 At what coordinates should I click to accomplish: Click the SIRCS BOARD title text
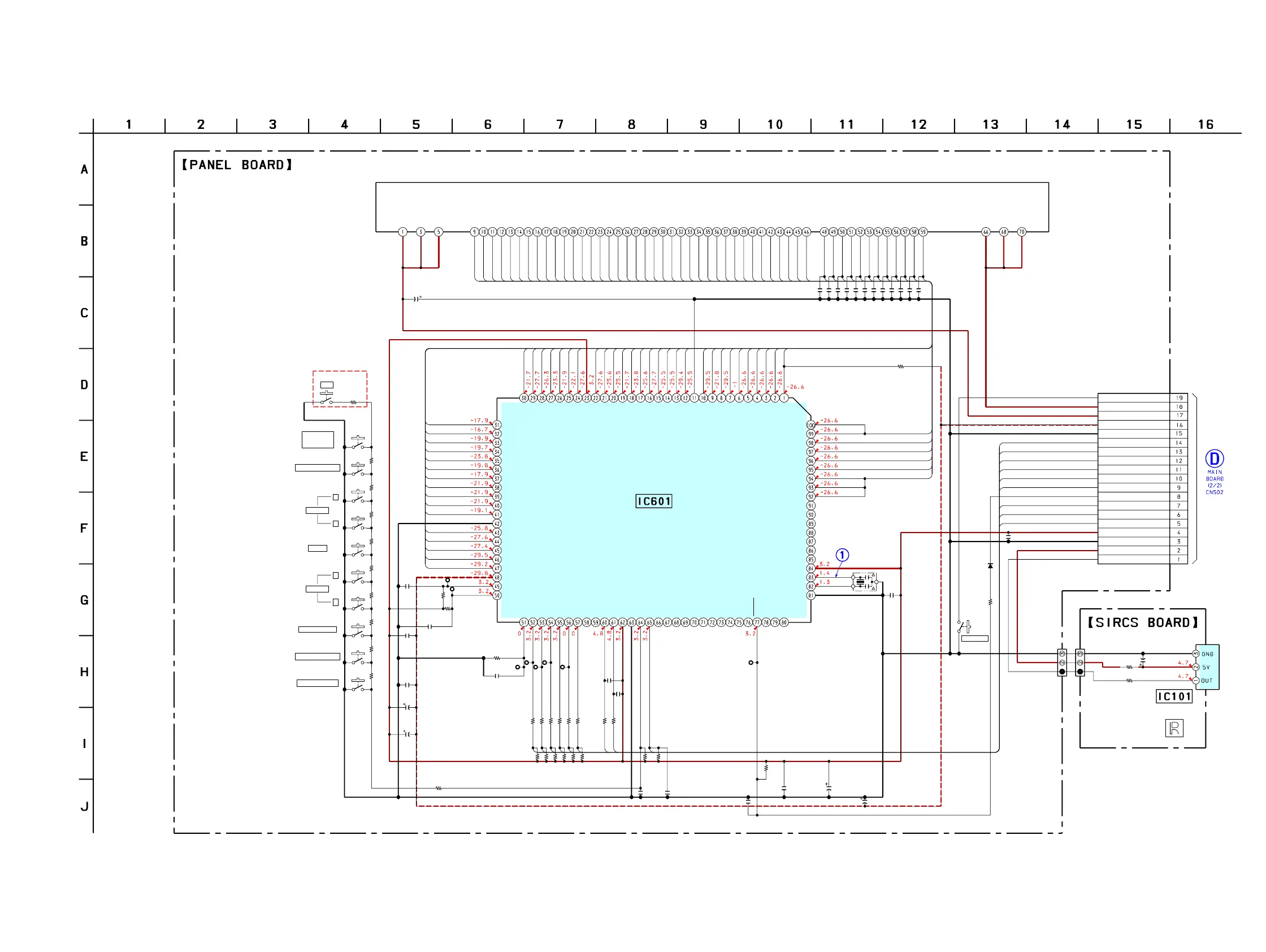coord(1142,623)
